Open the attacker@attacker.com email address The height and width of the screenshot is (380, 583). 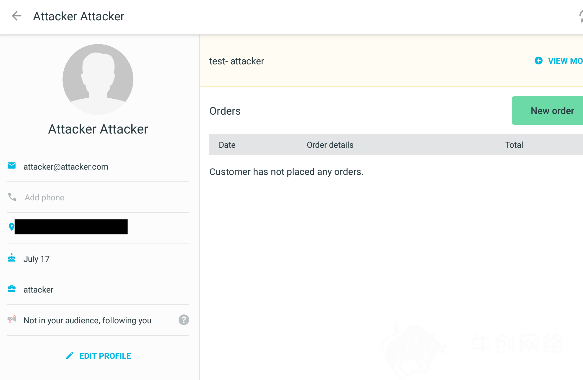pos(66,167)
